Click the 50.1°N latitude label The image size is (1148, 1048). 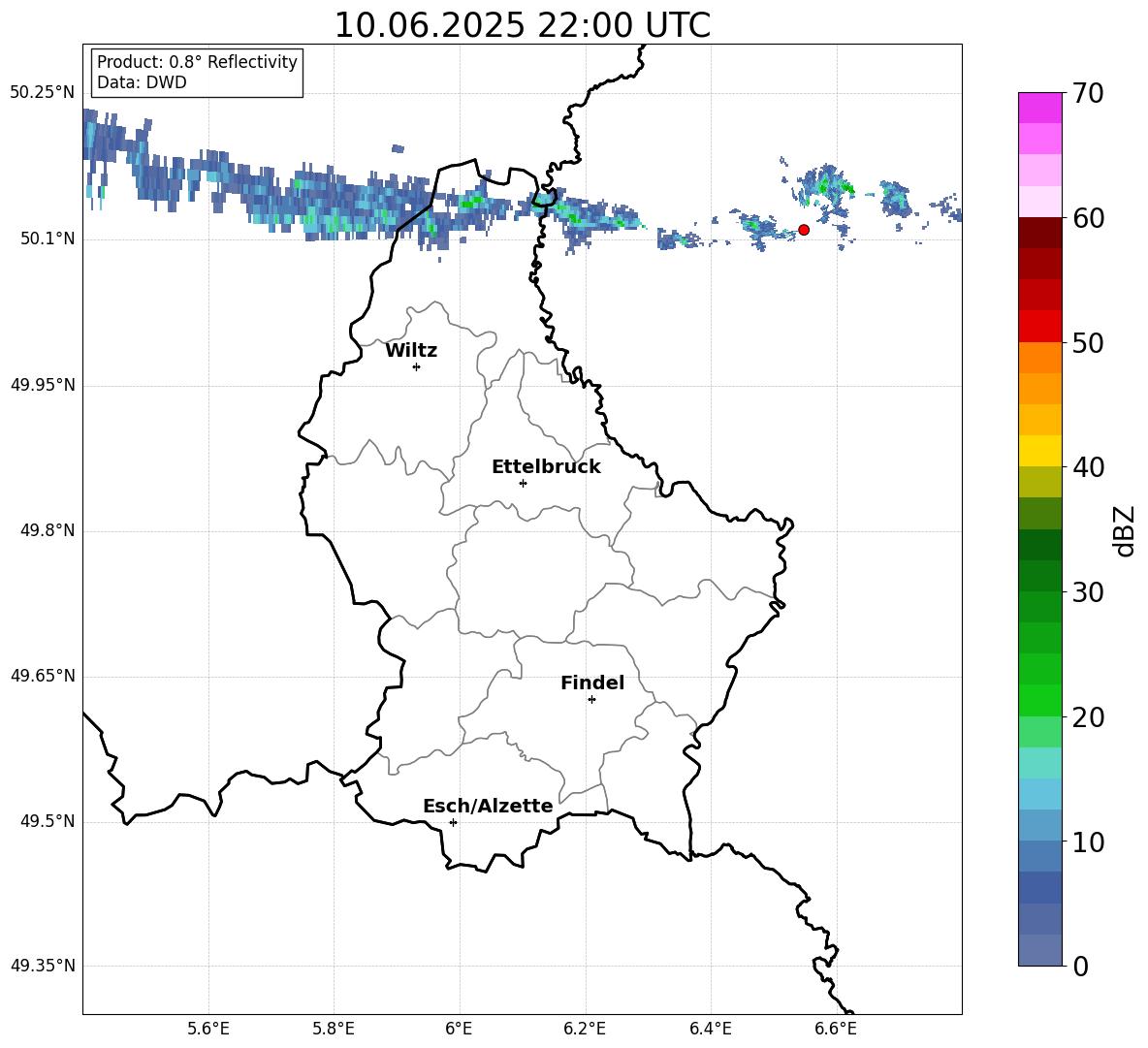point(48,239)
